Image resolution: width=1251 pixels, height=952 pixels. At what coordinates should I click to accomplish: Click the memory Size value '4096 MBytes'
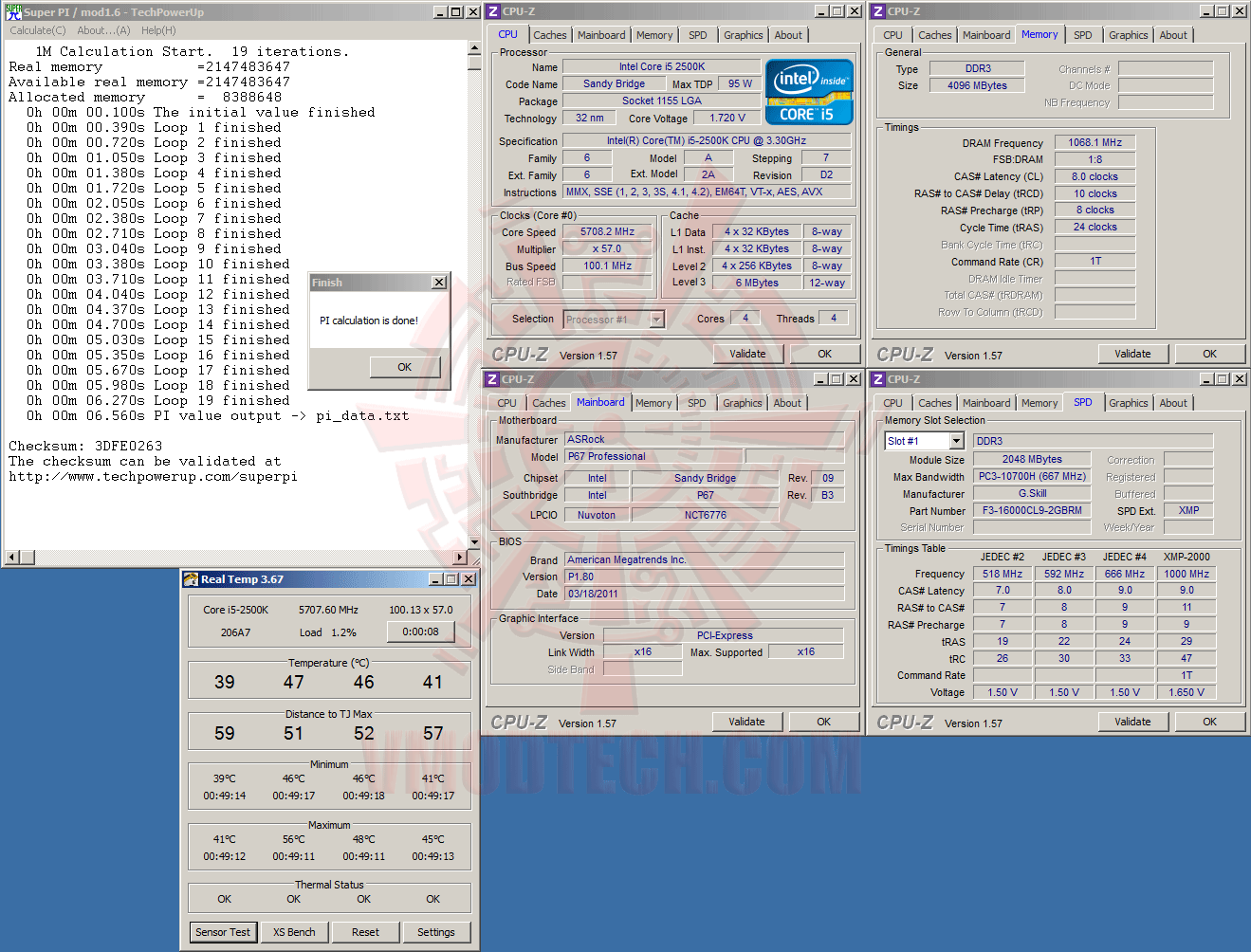coord(977,85)
